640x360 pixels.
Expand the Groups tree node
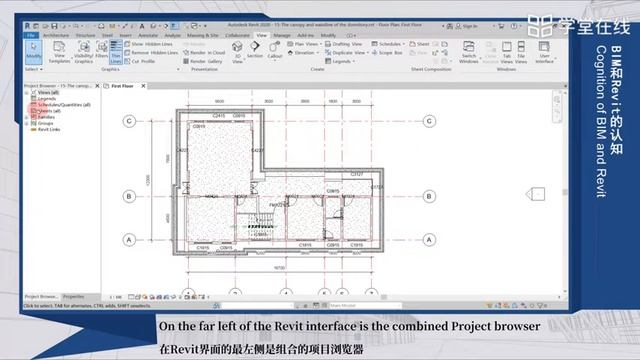[27, 123]
